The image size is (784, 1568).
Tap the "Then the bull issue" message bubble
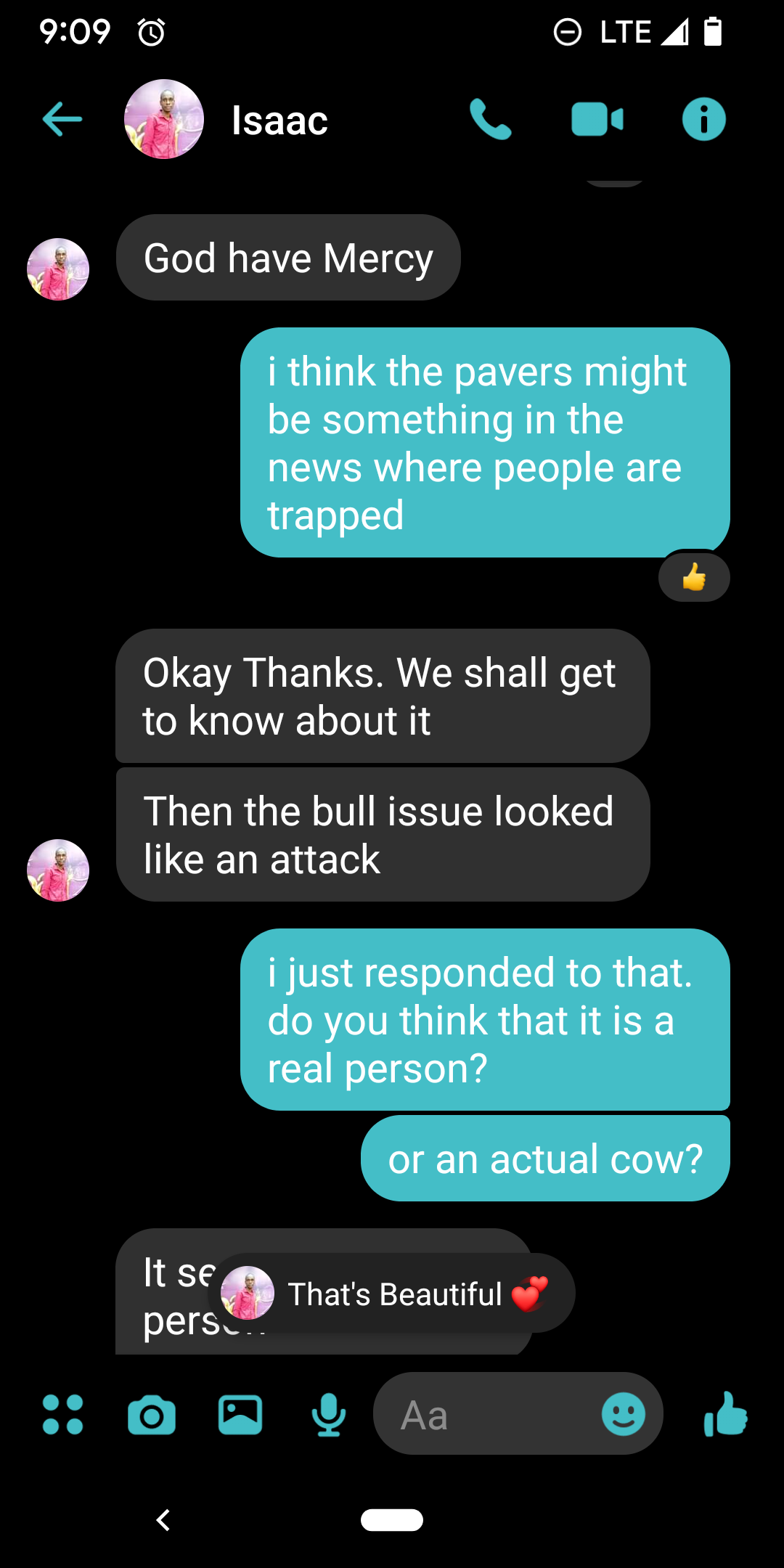click(x=383, y=835)
